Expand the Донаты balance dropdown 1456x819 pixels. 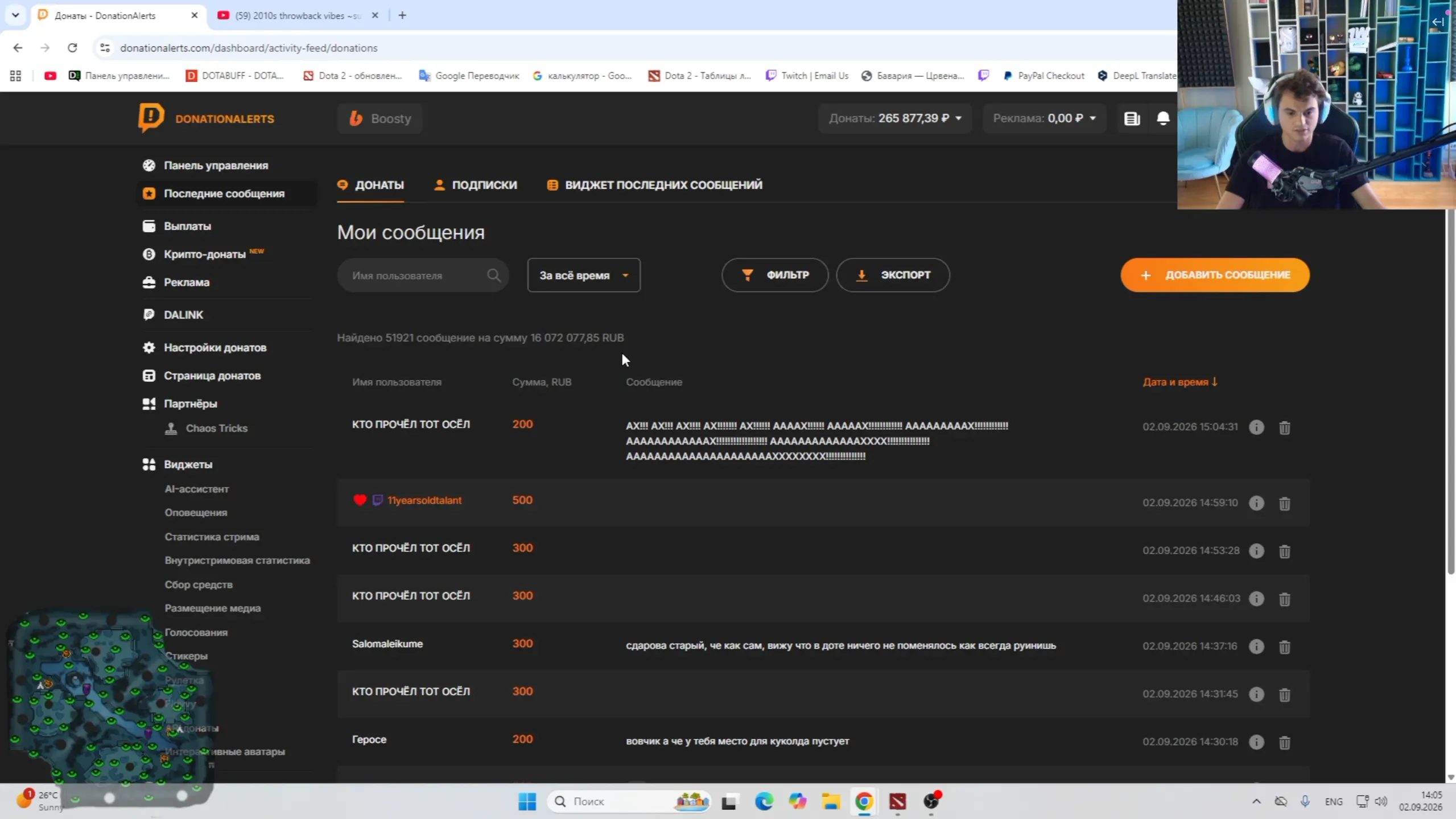coord(894,118)
